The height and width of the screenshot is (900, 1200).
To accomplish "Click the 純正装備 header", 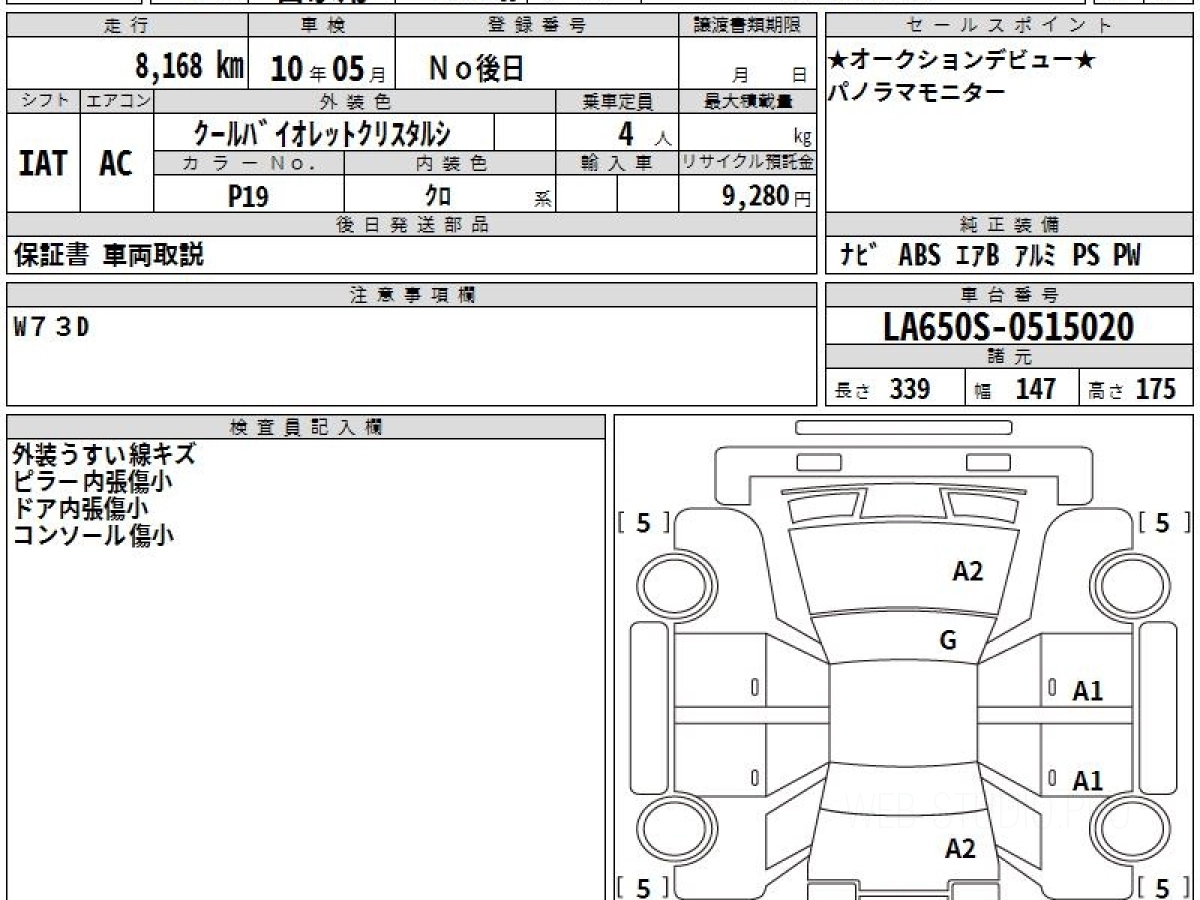I will pyautogui.click(x=1009, y=225).
